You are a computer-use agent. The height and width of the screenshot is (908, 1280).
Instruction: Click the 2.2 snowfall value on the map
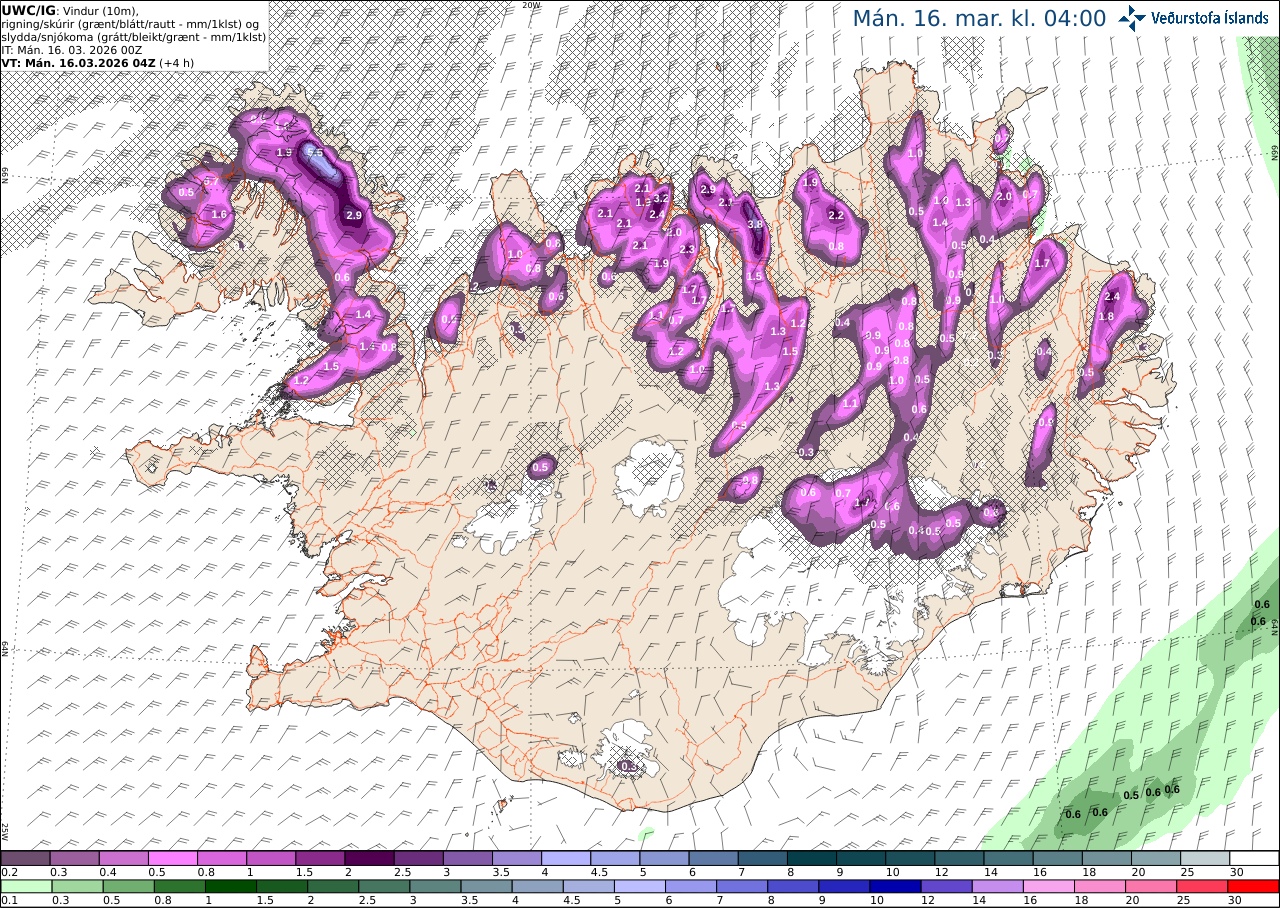[x=836, y=216]
